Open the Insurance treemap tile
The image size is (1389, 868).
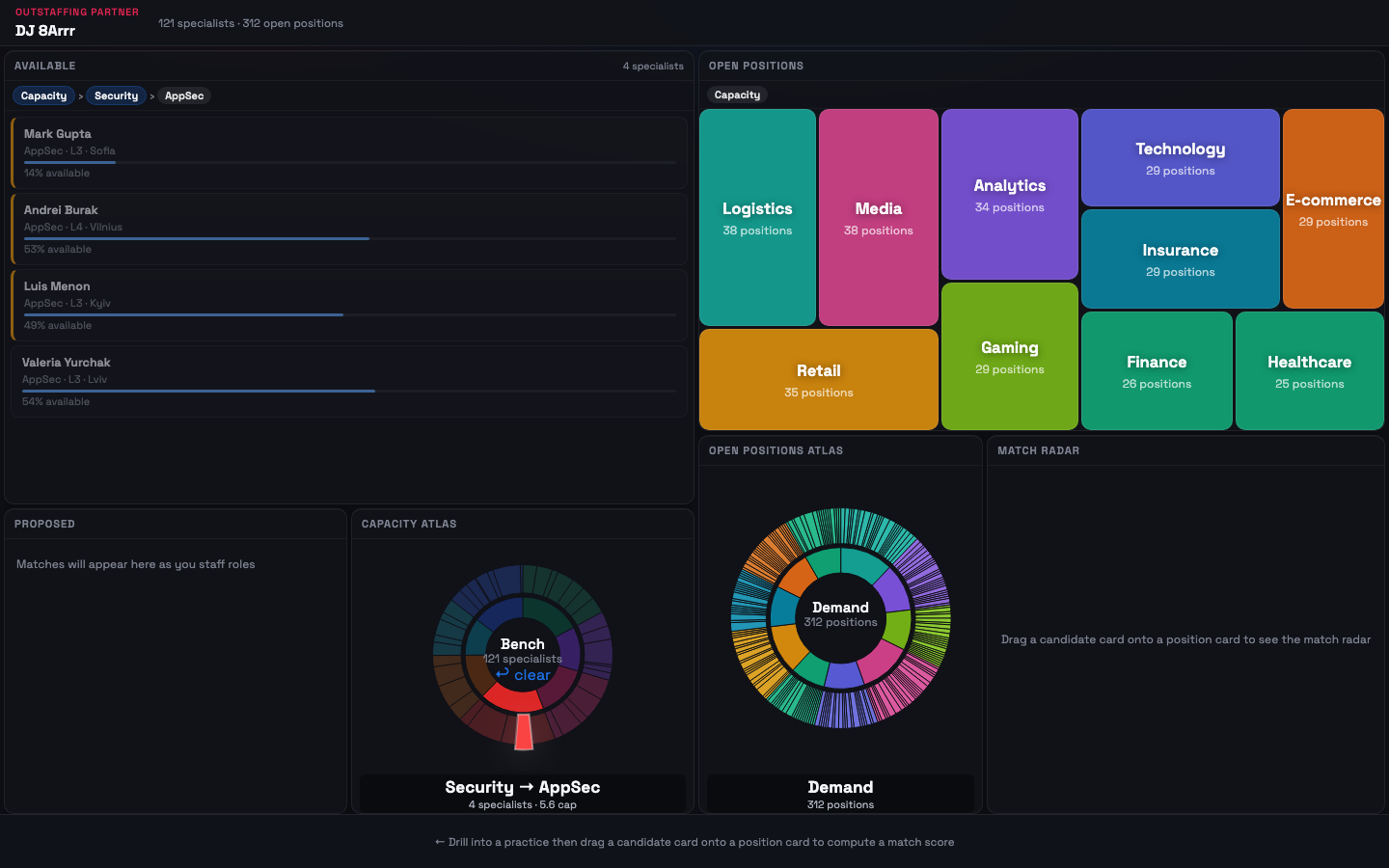tap(1181, 258)
